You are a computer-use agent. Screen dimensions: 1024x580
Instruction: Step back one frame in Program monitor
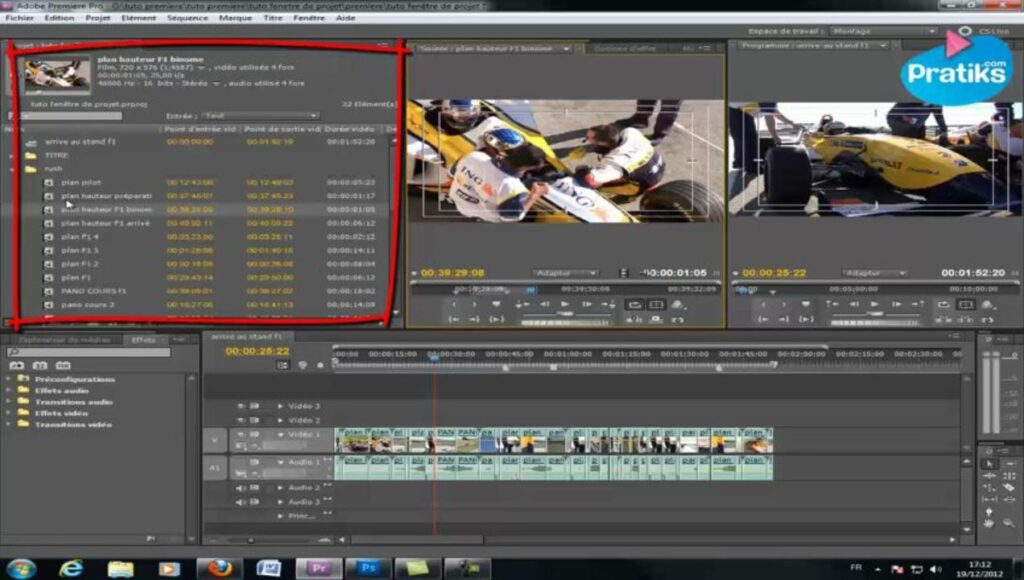click(854, 304)
